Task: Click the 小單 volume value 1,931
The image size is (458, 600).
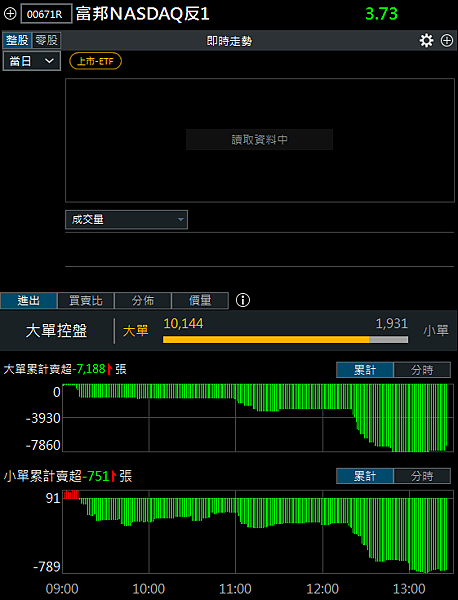Action: point(391,324)
